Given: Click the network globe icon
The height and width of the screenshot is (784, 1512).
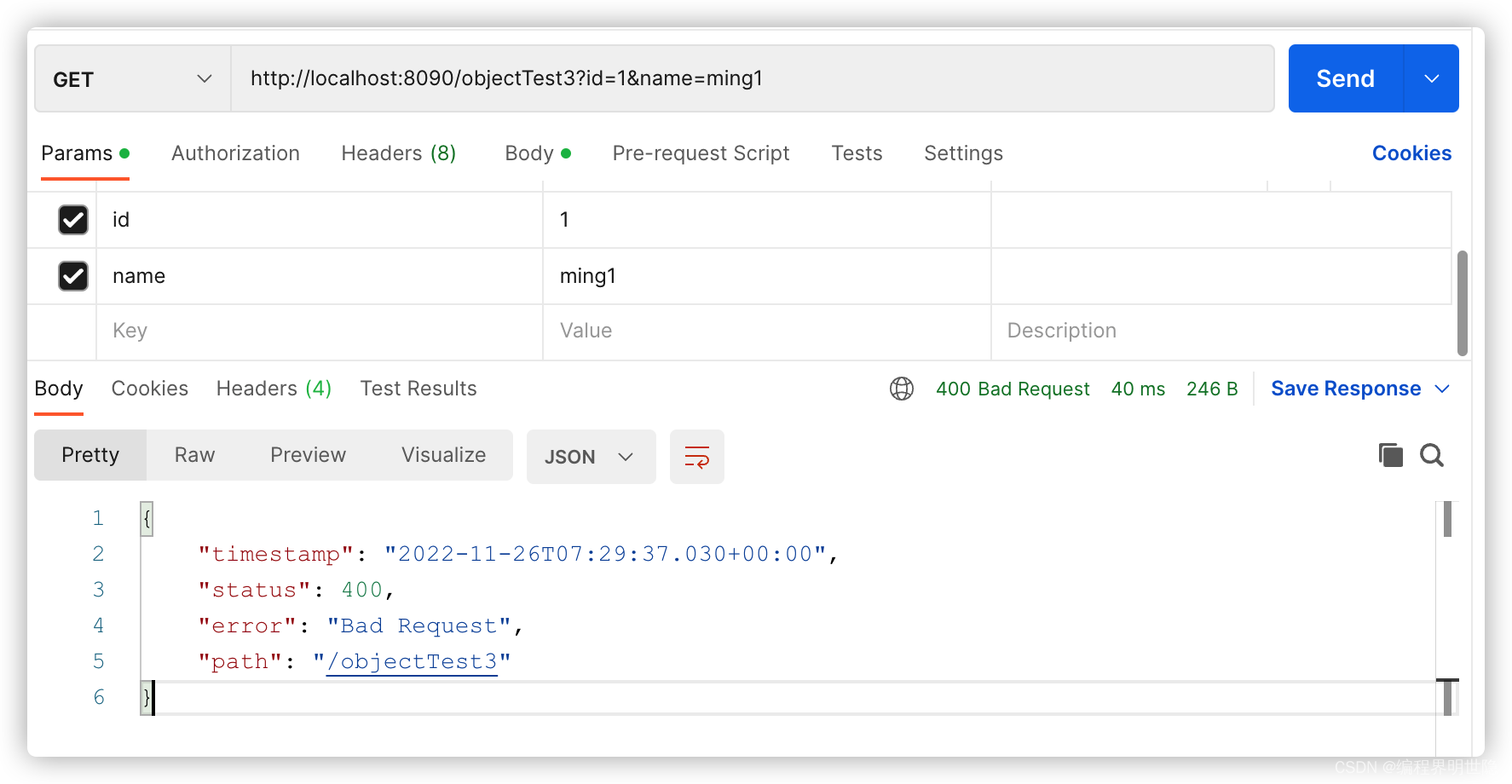Looking at the screenshot, I should coord(901,389).
